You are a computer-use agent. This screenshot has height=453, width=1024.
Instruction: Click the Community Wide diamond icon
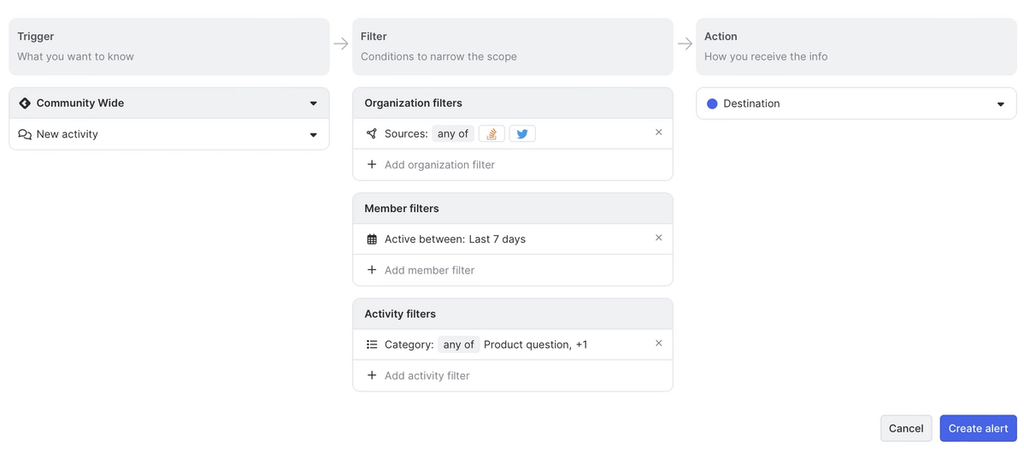(25, 103)
